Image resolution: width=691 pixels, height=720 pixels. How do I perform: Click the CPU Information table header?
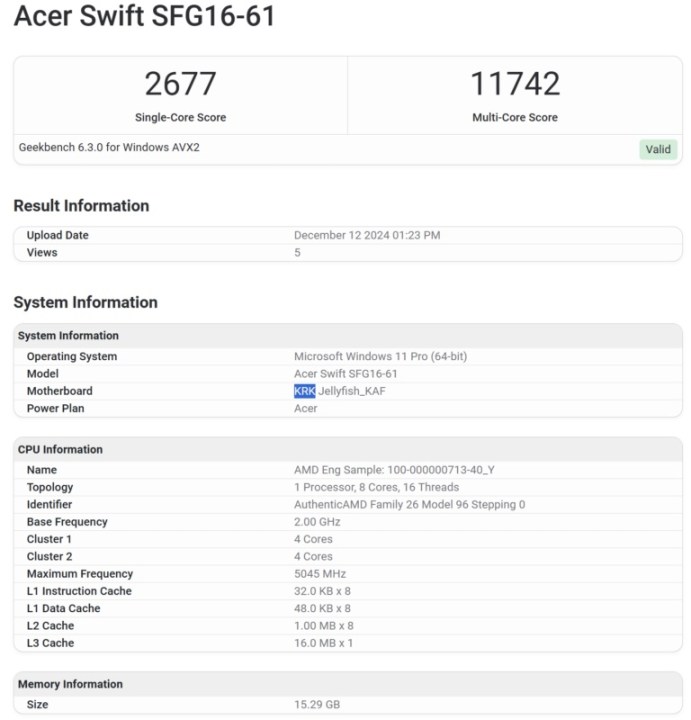60,450
